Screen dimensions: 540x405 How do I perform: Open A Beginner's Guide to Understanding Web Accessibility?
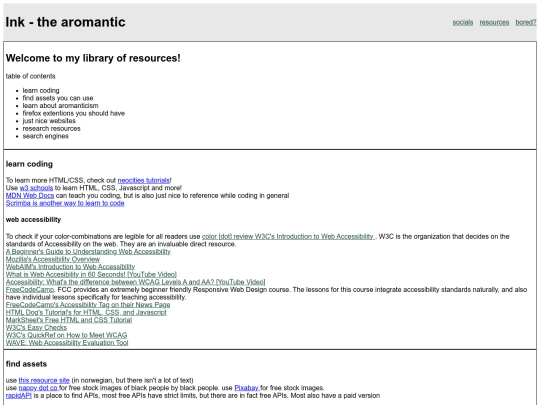[88, 251]
